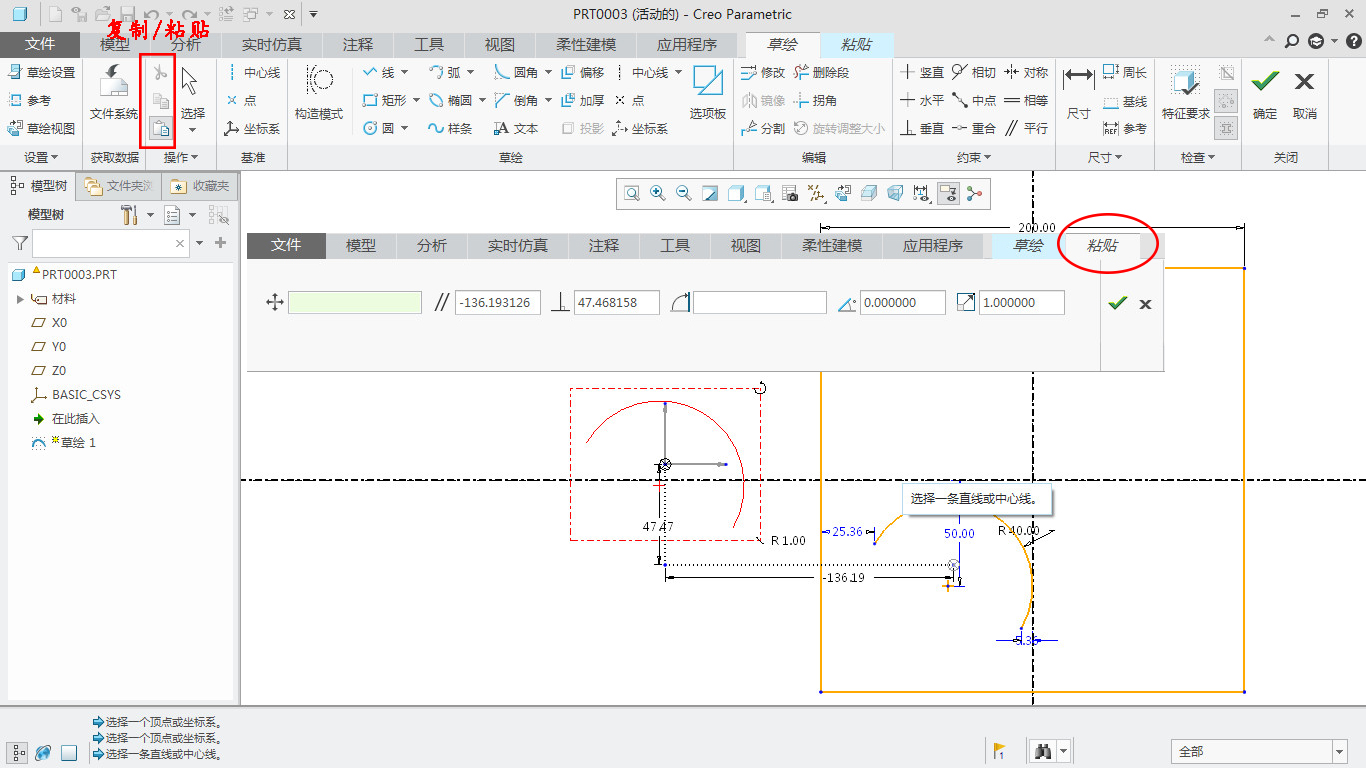Open model tree tools hammer icon

(130, 215)
